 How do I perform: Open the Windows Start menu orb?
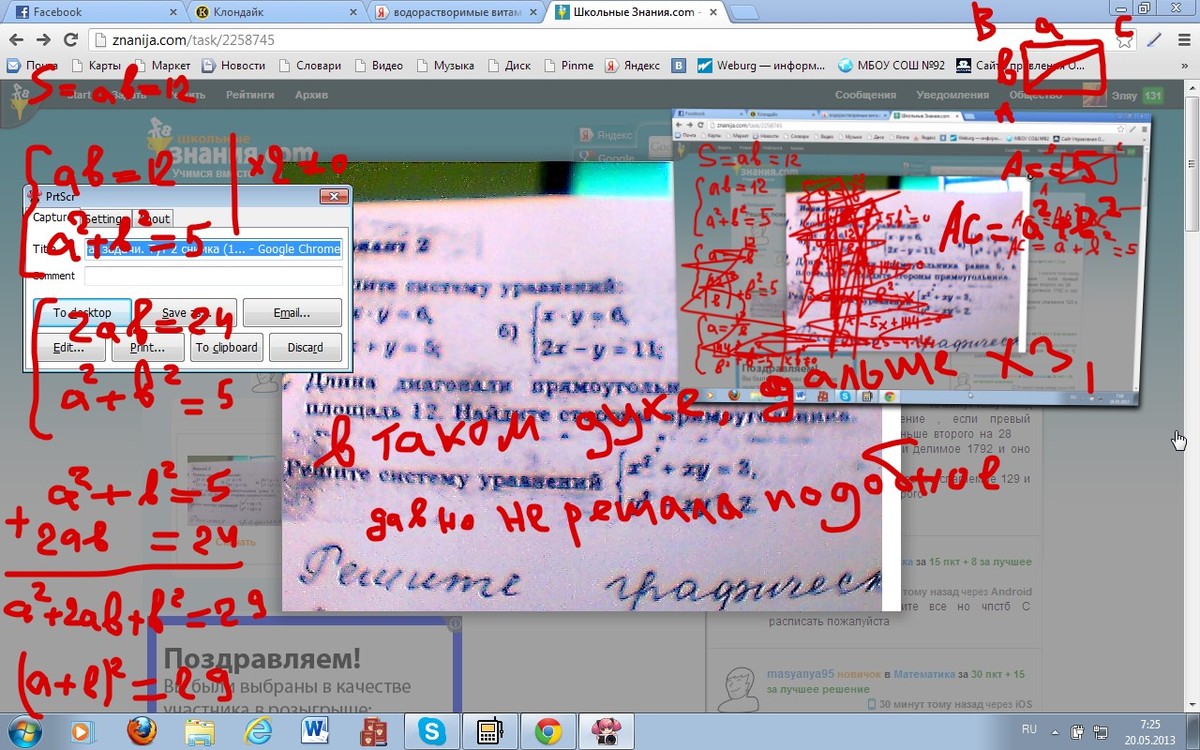[24, 731]
